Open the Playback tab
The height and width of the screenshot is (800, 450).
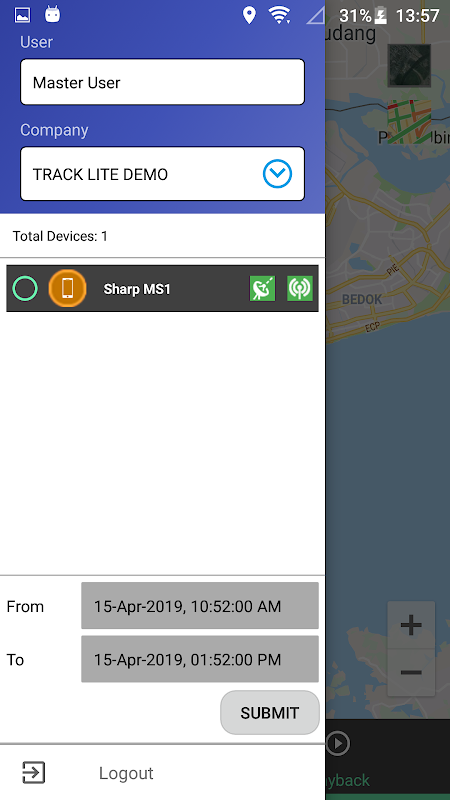(x=347, y=780)
